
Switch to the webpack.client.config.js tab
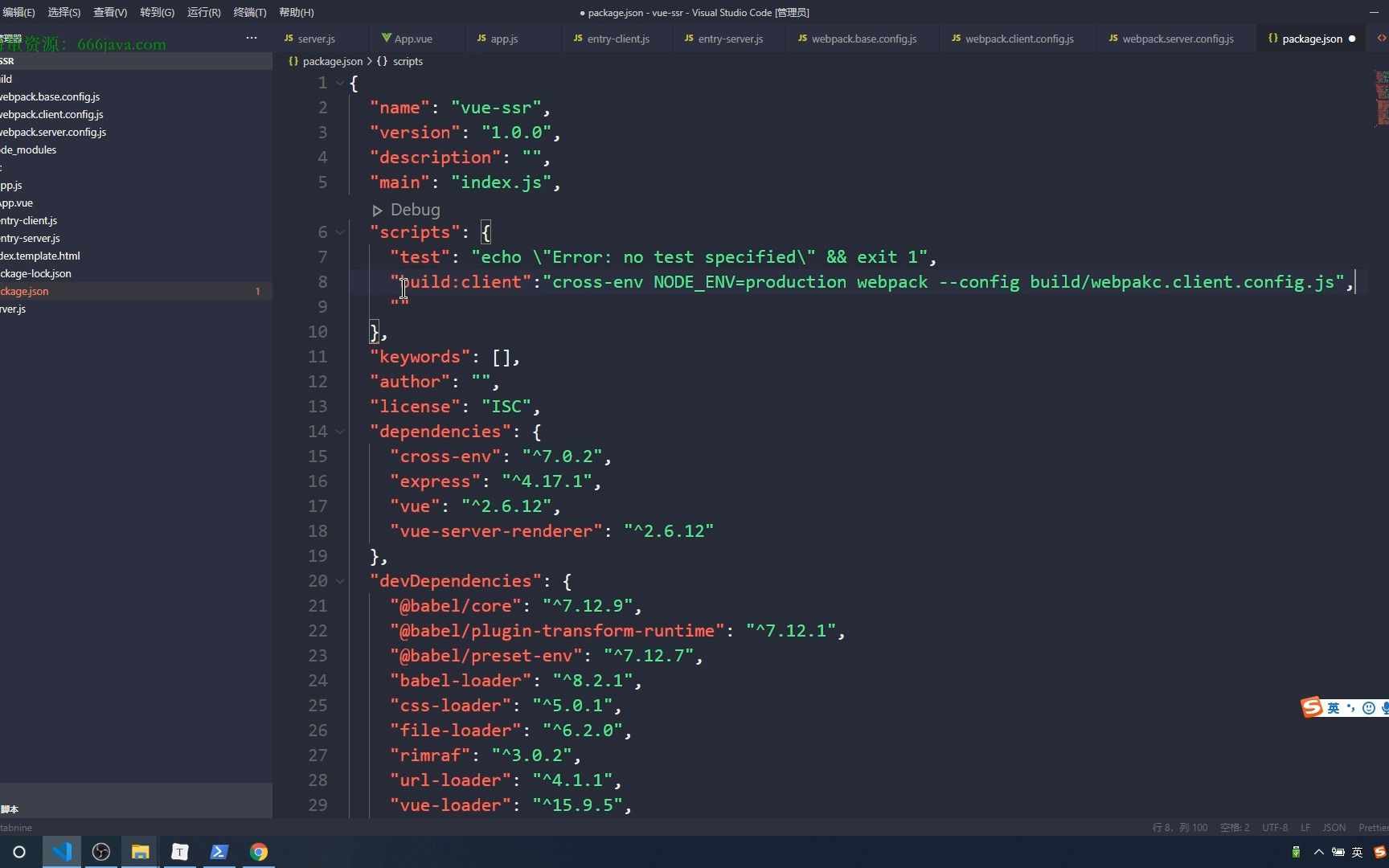click(x=1018, y=39)
